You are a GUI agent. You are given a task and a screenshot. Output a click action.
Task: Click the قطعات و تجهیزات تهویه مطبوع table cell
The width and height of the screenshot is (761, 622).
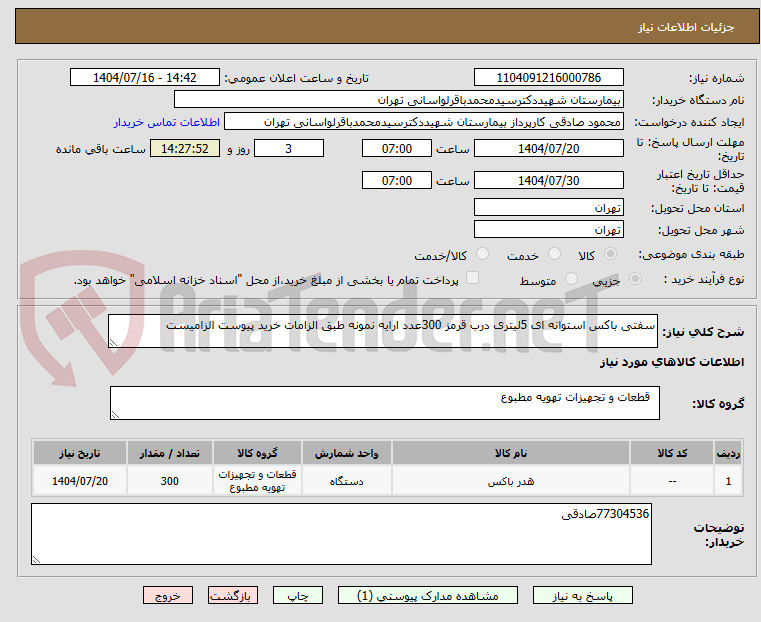point(257,481)
